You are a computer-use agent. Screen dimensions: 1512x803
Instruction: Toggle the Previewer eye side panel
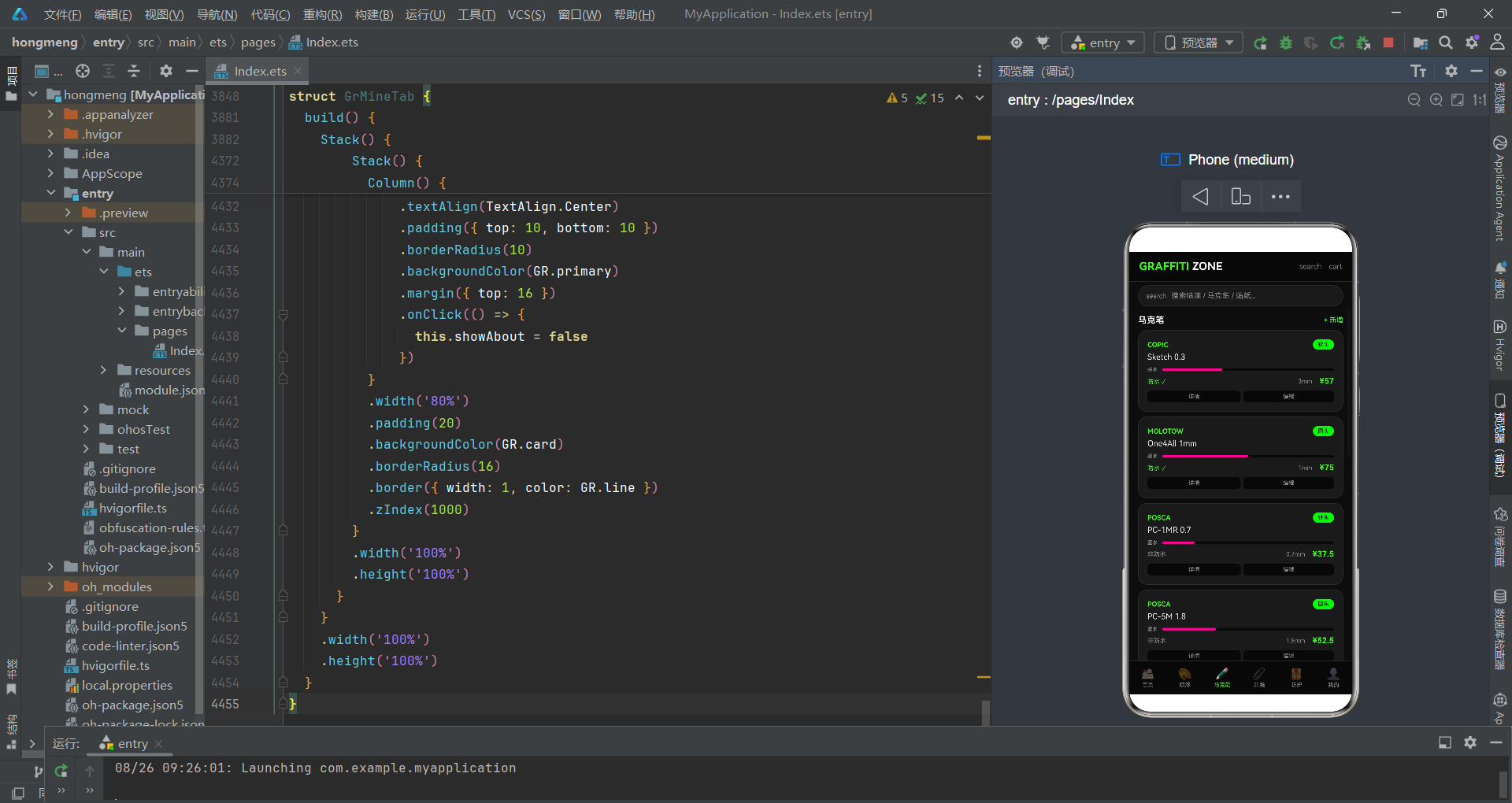(x=1500, y=72)
